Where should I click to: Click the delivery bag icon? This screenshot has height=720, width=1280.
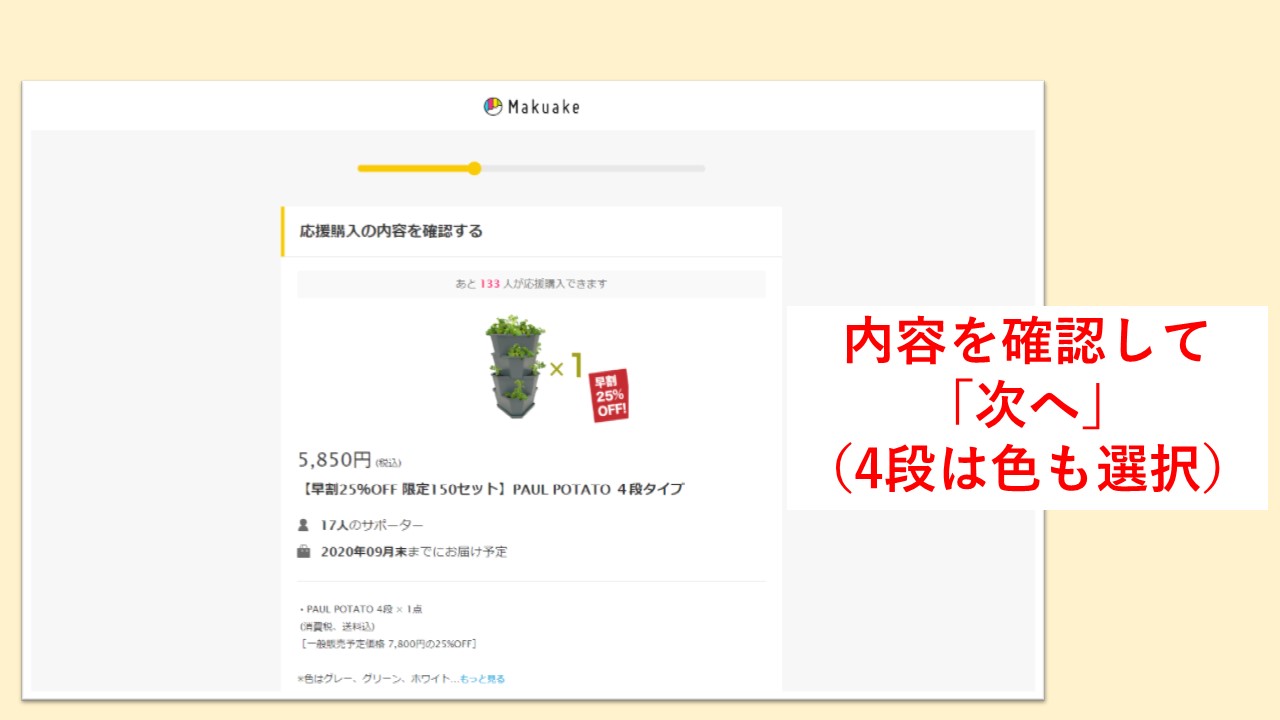tap(303, 551)
